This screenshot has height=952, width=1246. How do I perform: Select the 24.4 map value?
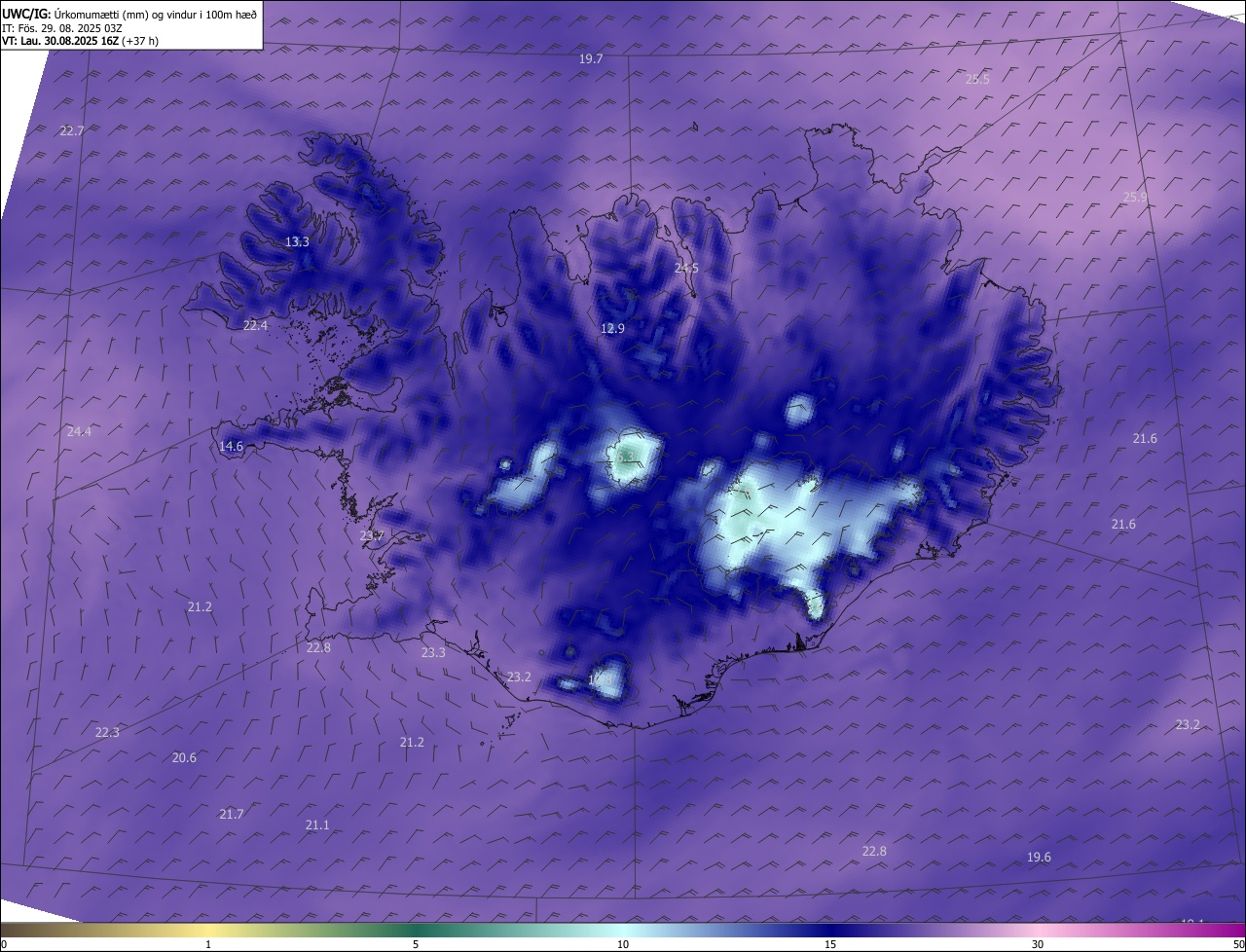[79, 432]
